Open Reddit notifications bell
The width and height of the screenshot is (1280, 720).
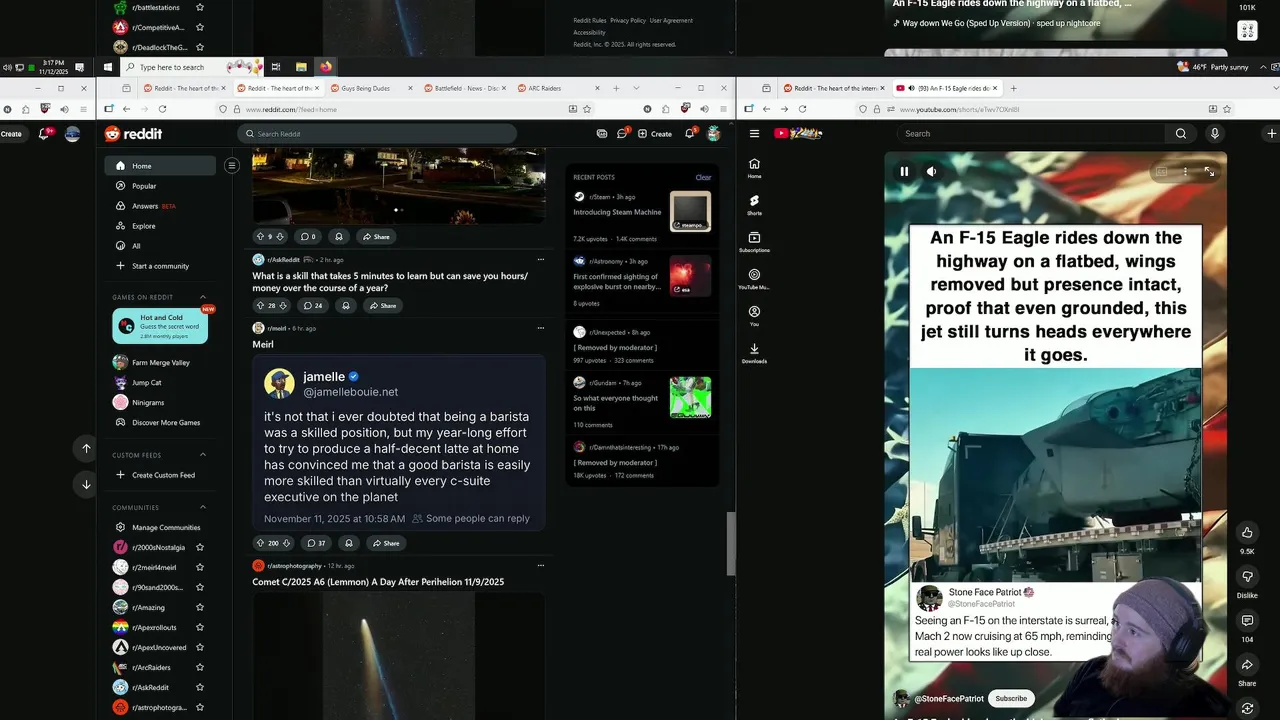[690, 133]
